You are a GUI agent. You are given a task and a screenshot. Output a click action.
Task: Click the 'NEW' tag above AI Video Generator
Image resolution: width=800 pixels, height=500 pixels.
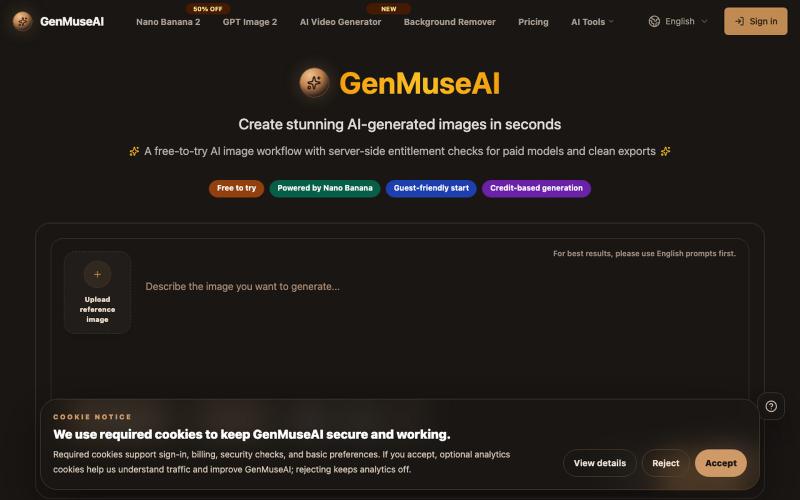coord(388,9)
